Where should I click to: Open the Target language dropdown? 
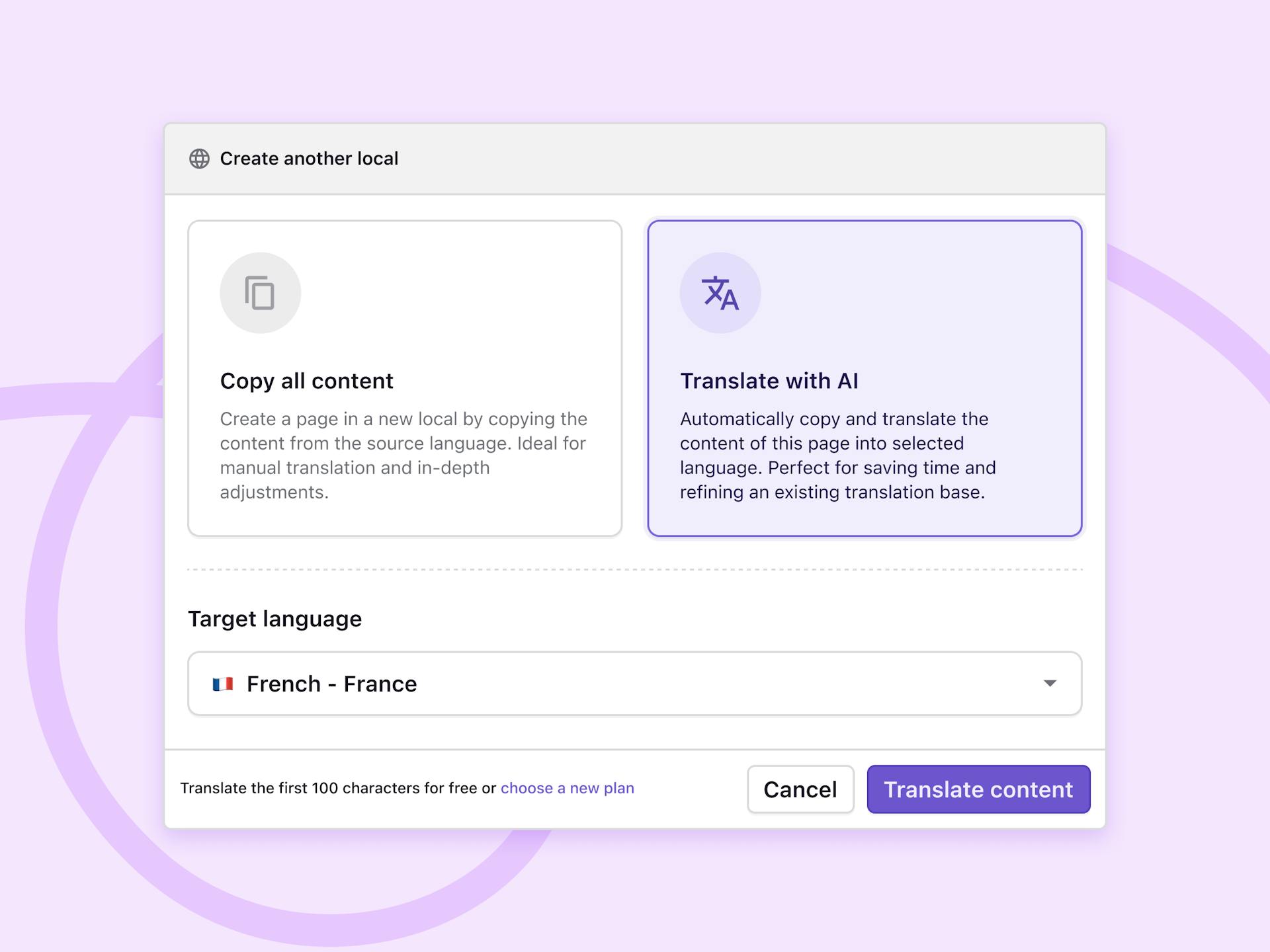click(634, 684)
